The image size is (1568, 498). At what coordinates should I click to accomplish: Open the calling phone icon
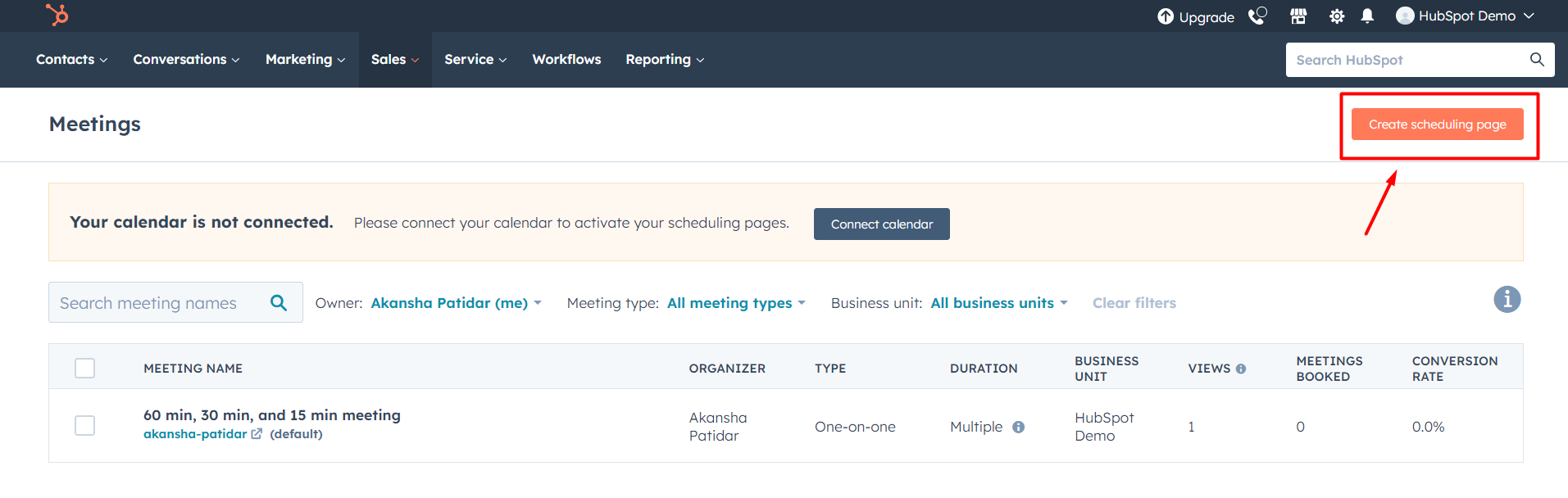1257,16
